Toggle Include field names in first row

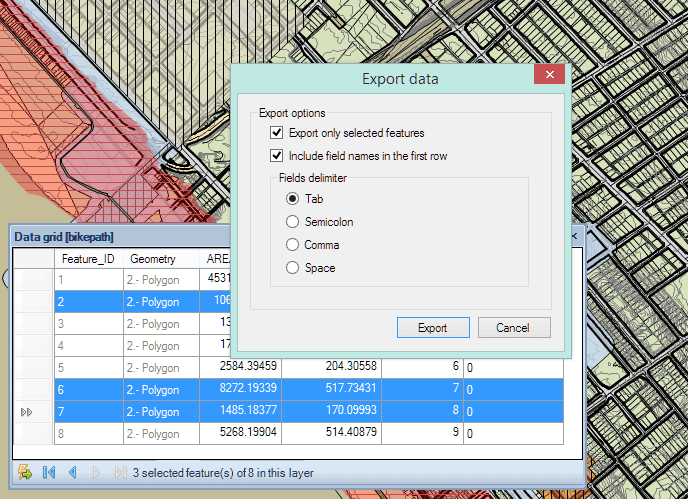pos(277,156)
